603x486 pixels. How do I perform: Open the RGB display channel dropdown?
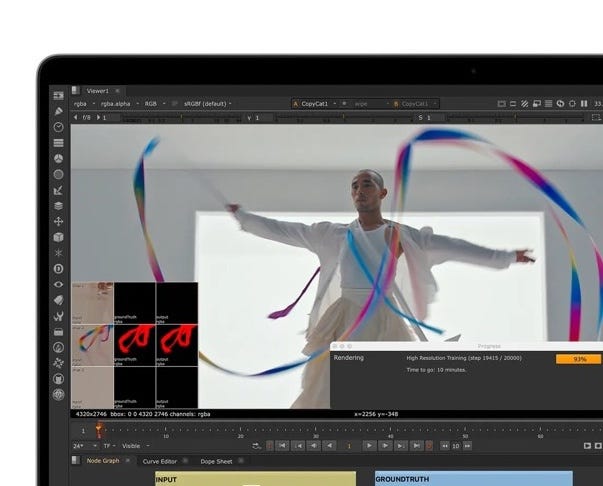(x=155, y=104)
